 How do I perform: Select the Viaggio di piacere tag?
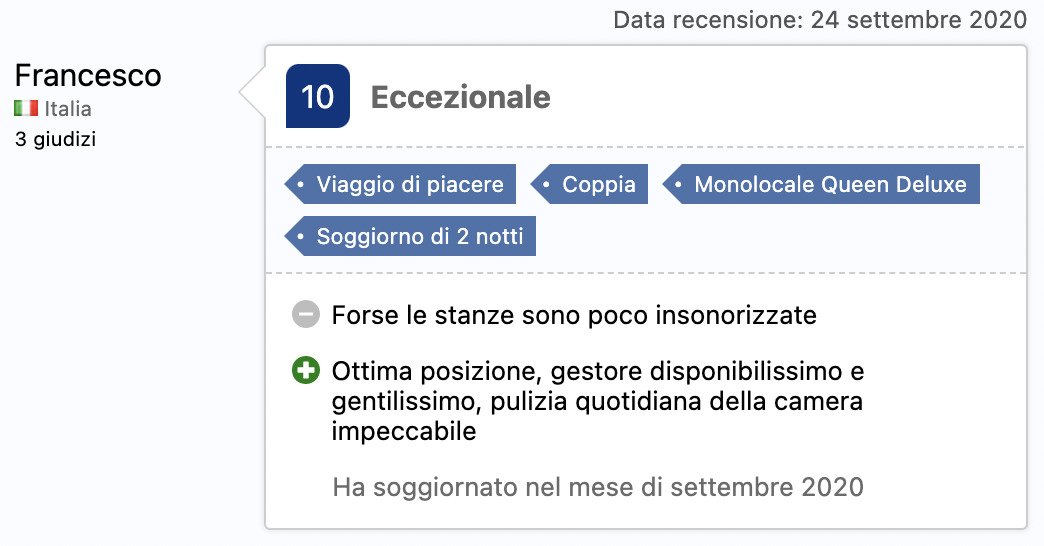(x=400, y=184)
